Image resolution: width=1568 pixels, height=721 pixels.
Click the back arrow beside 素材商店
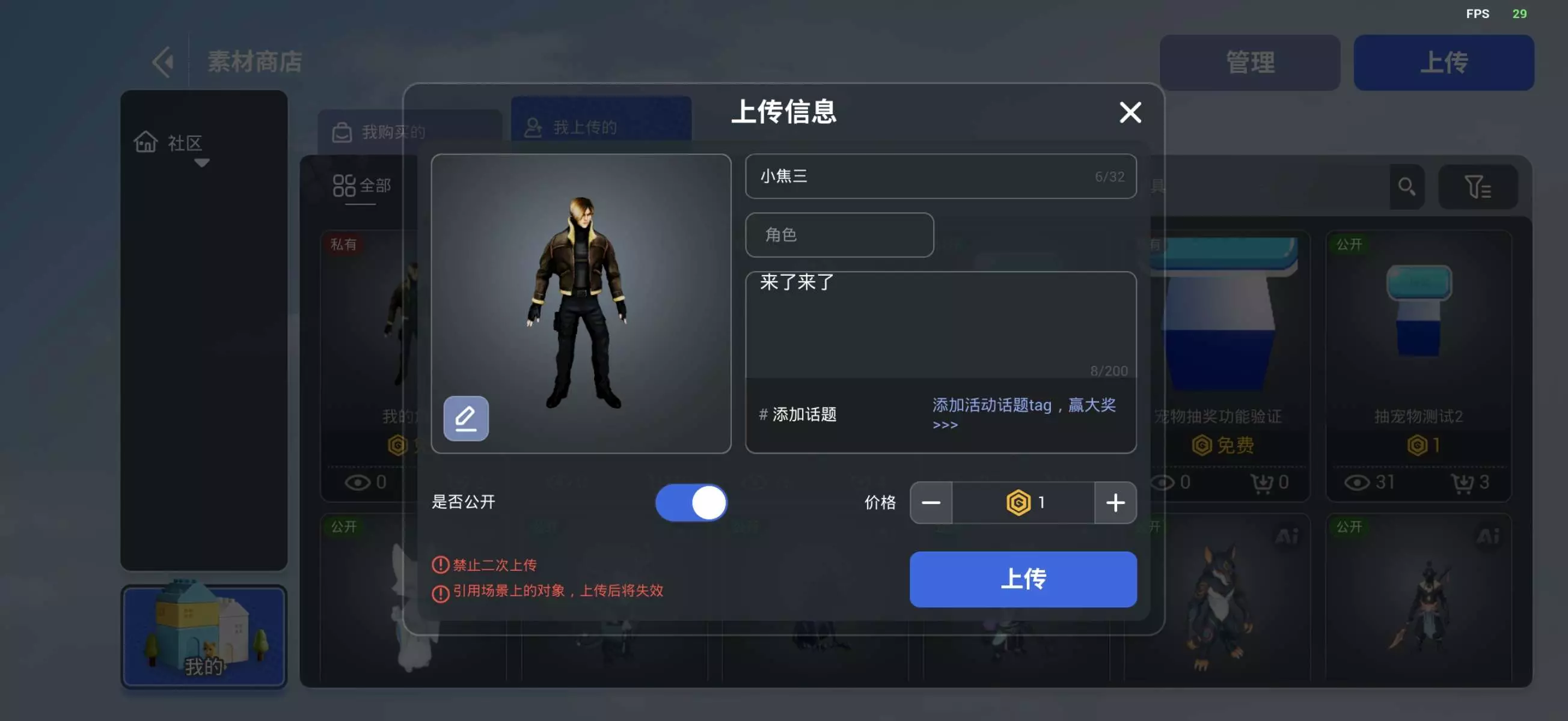tap(163, 62)
